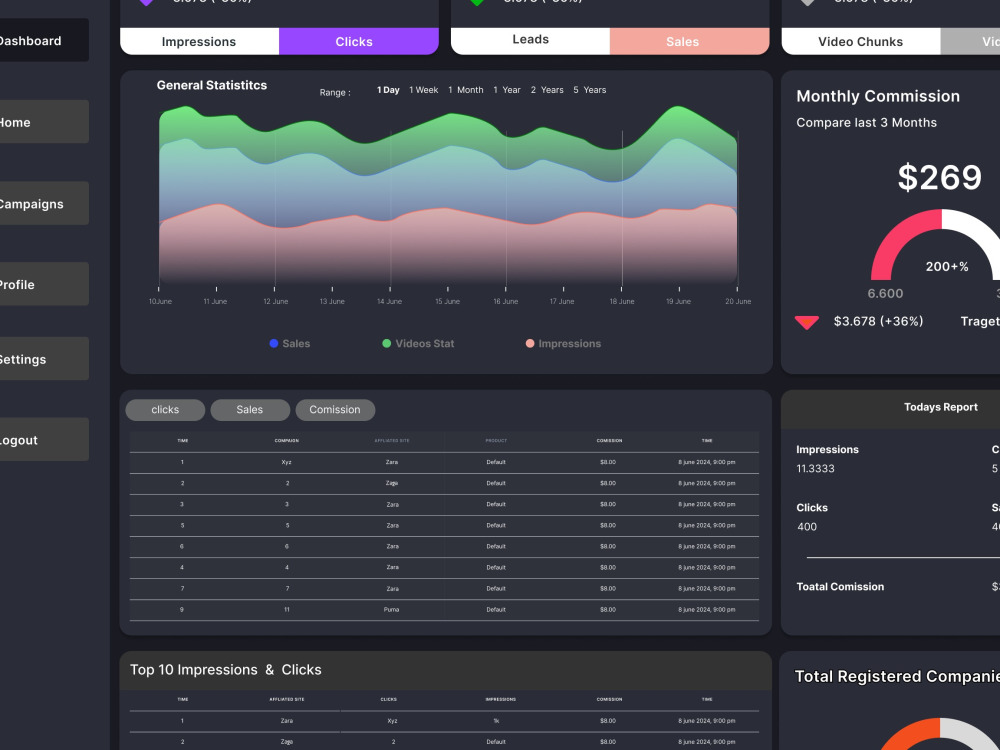The image size is (1000, 750).
Task: Click the COMPAIGN column header
Action: (286, 441)
